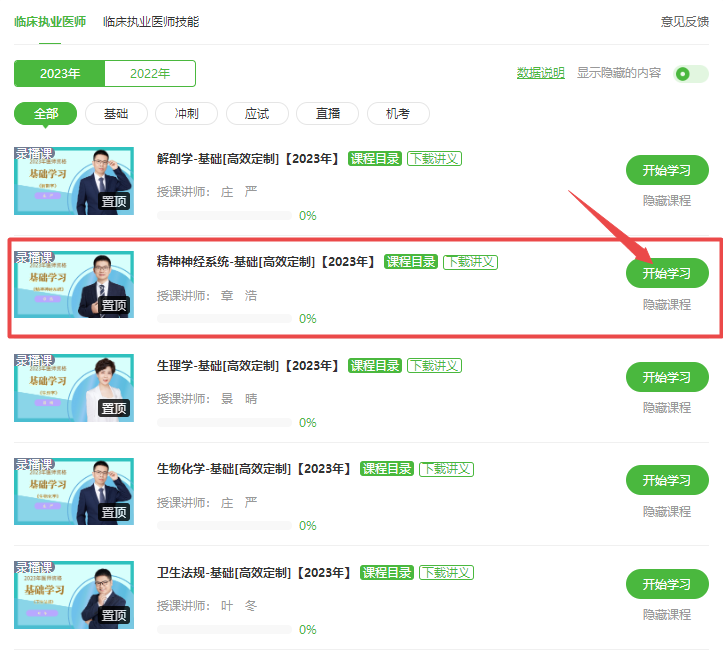
Task: Start learning 生理学 course
Action: click(x=667, y=377)
